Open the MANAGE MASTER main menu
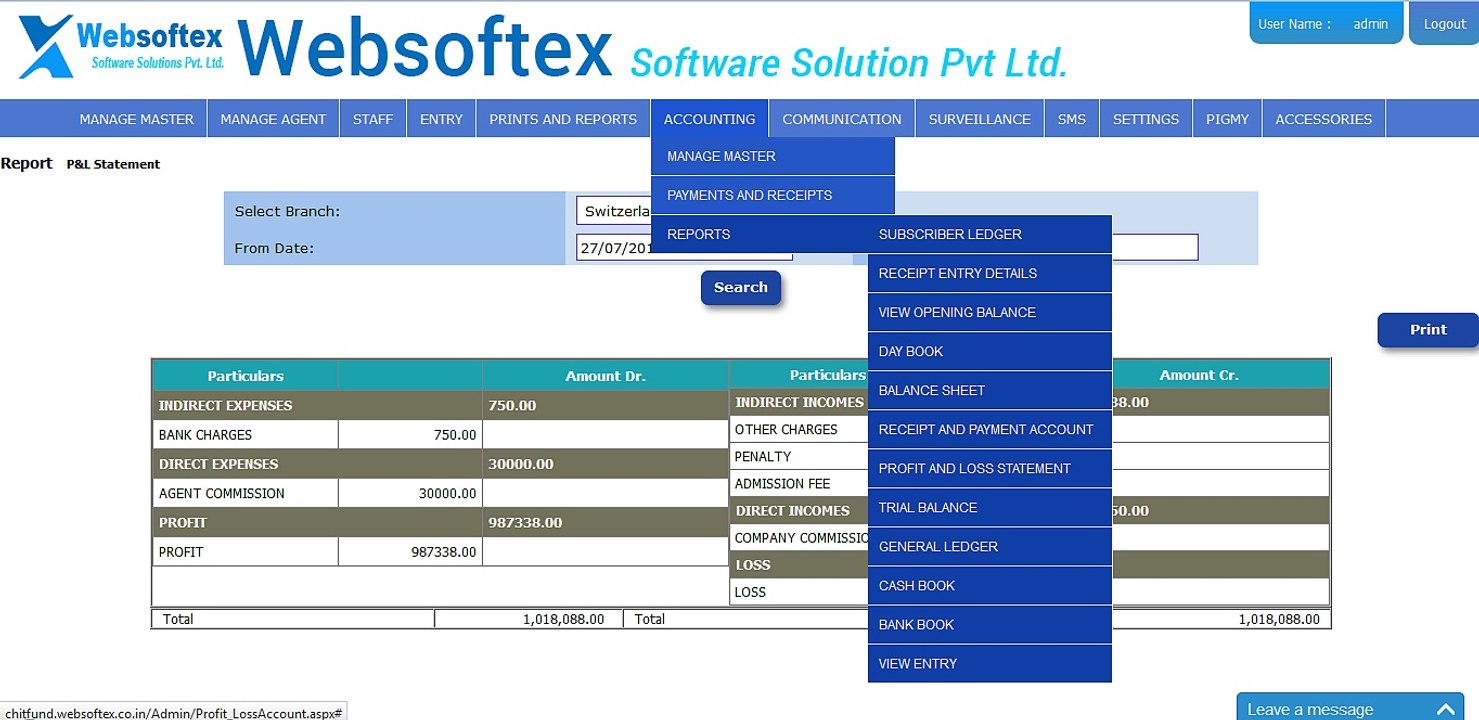Screen dimensions: 1479x720 point(137,119)
